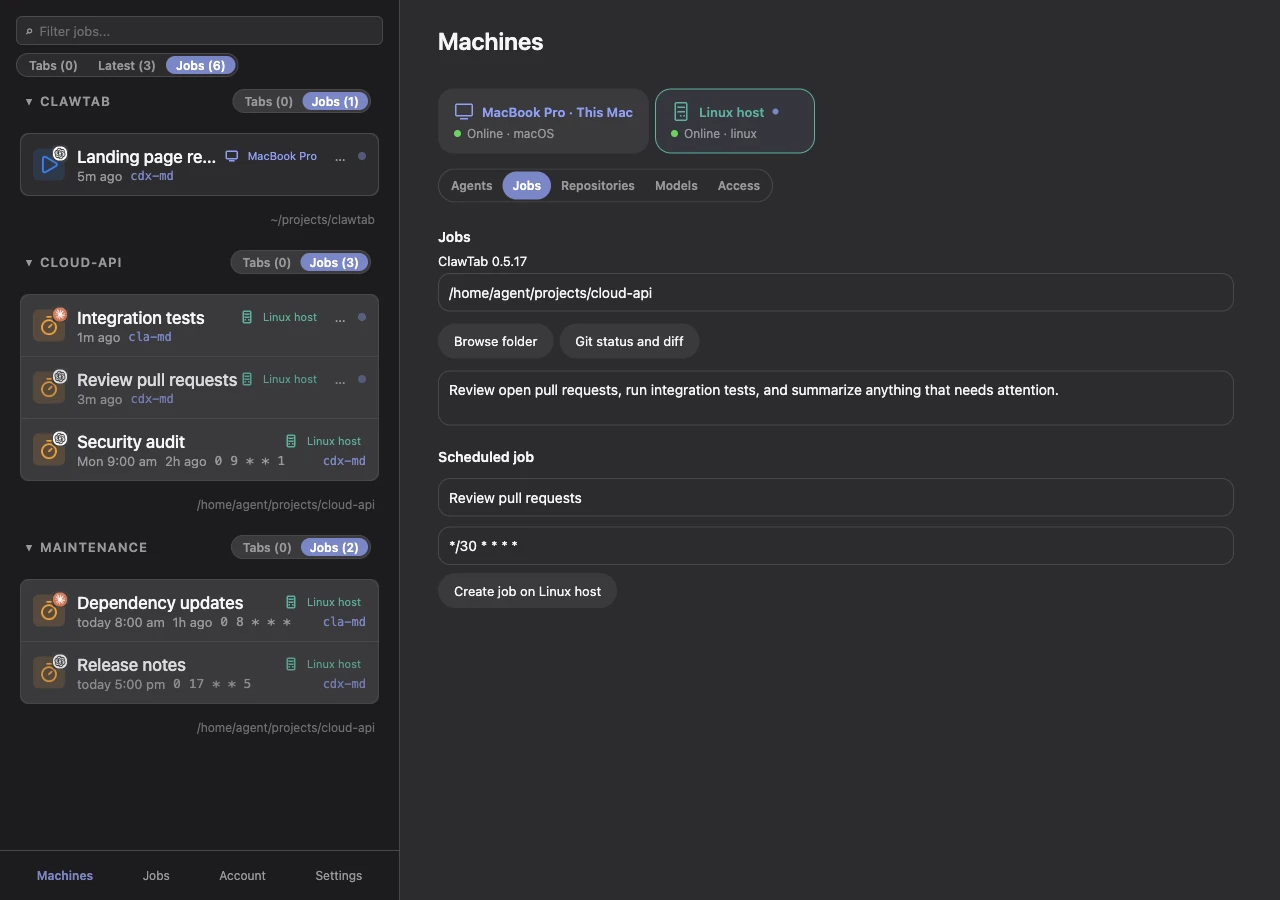Screen dimensions: 1280x900
Task: Click the timer icon for Integration tests
Action: 49,326
